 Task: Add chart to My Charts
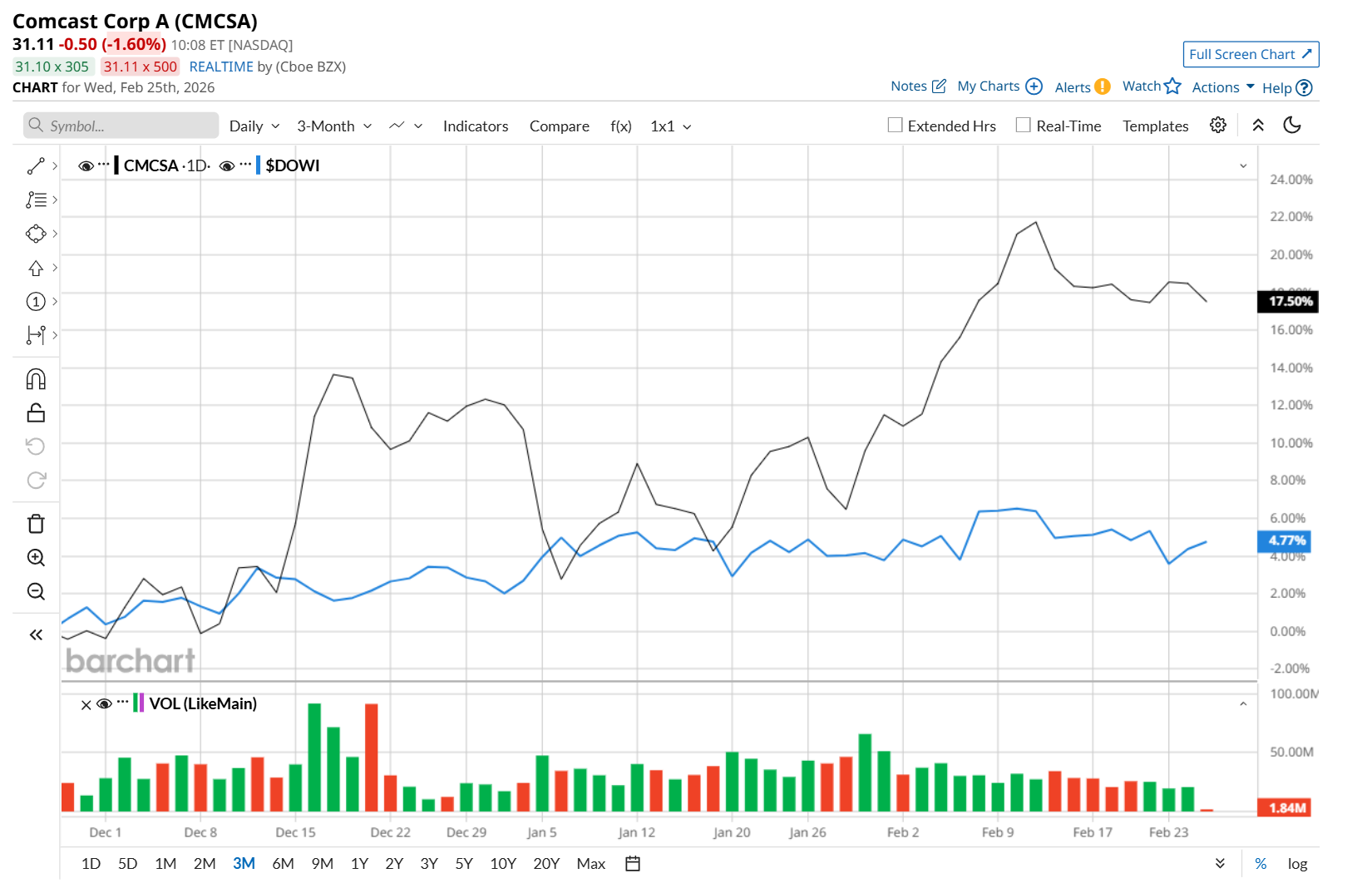click(1034, 86)
